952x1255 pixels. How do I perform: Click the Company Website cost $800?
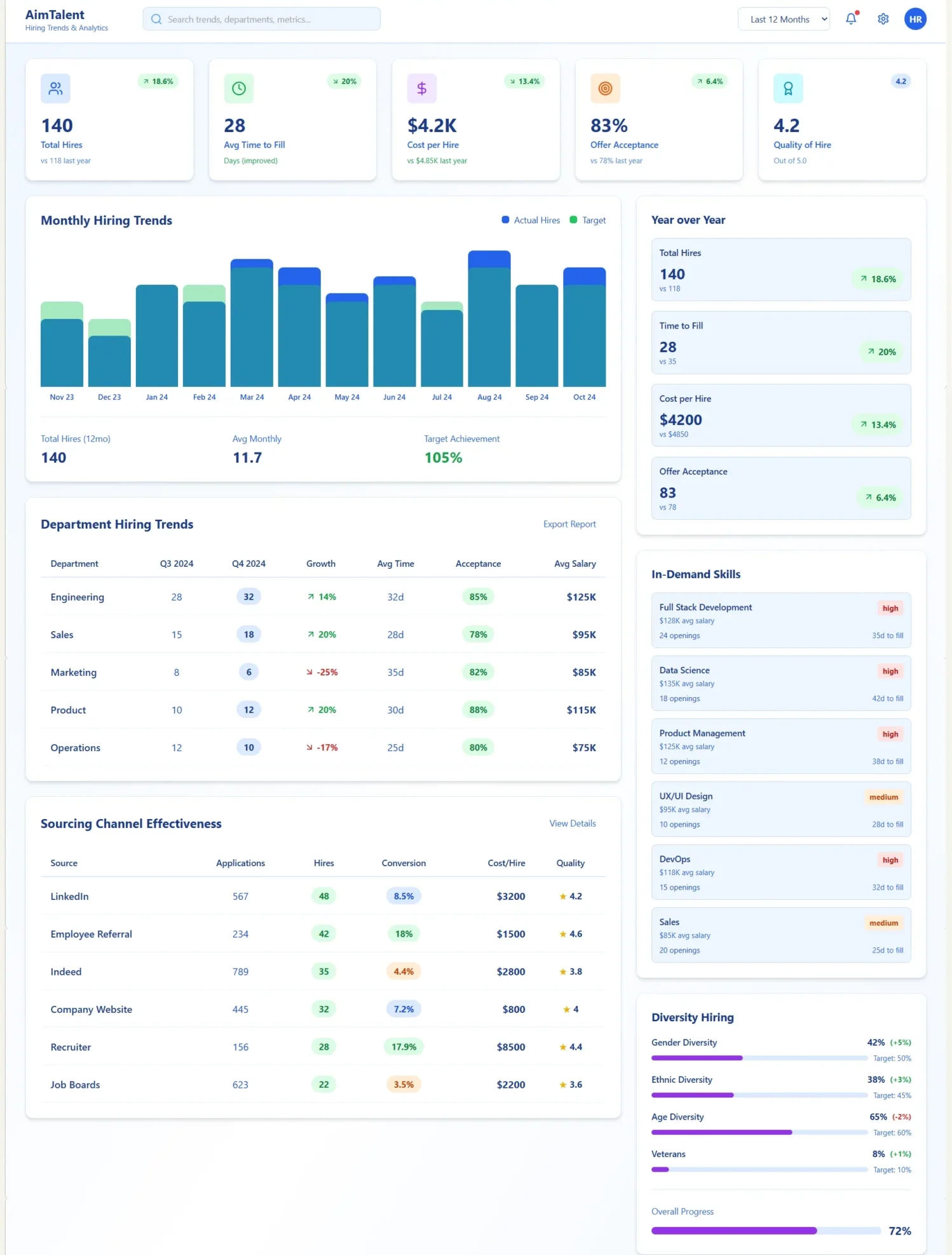pyautogui.click(x=513, y=1009)
